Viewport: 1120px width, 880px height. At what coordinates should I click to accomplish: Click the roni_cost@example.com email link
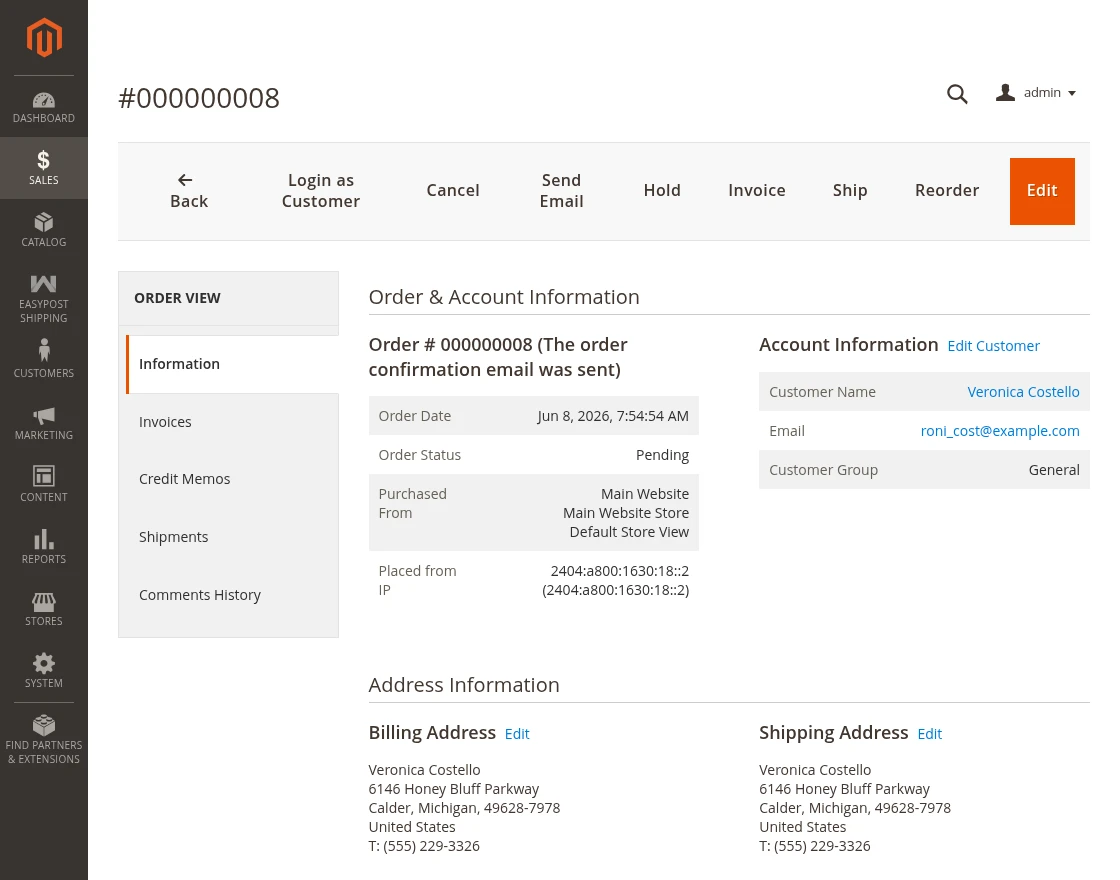click(1000, 431)
